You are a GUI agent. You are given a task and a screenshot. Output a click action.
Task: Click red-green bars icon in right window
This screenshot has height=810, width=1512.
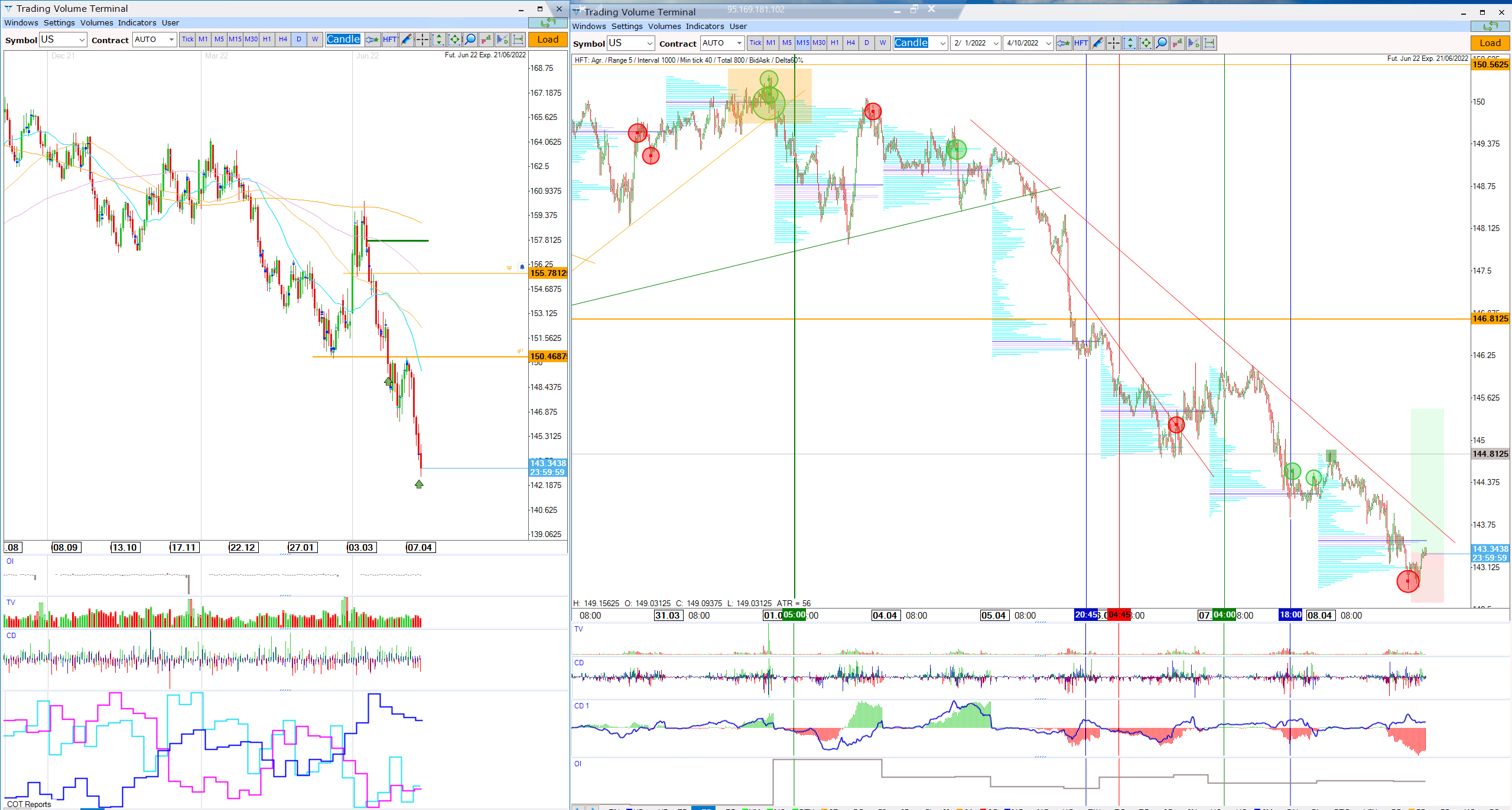(1178, 43)
